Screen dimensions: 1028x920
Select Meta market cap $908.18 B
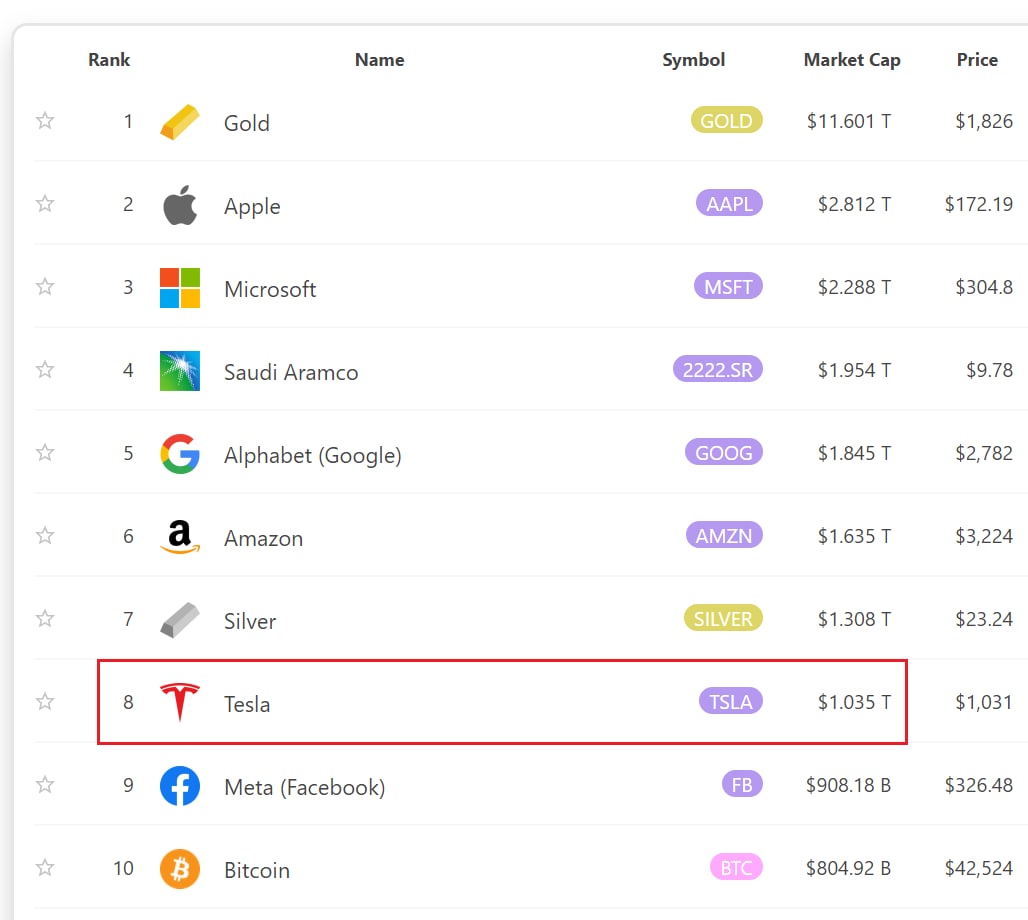point(848,785)
